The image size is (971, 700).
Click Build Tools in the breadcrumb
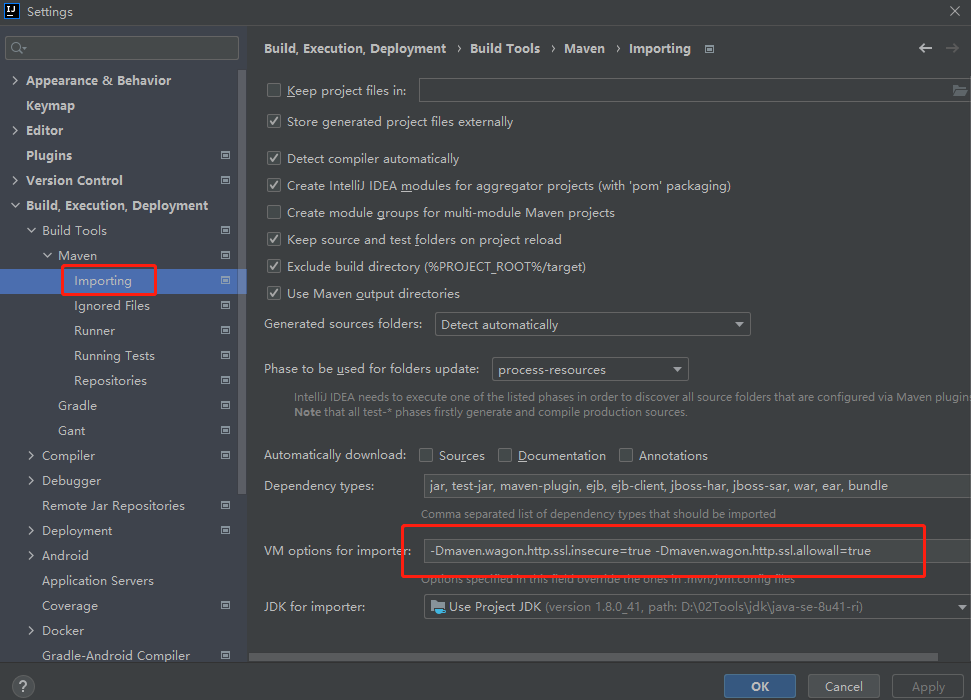505,48
